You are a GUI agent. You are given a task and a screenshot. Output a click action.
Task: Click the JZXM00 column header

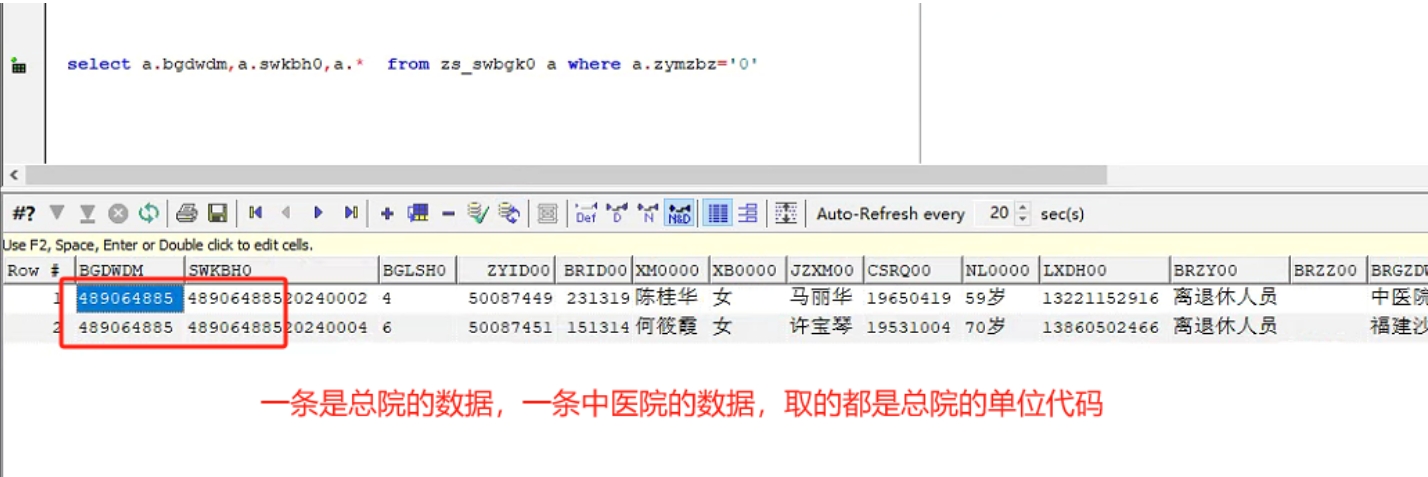(824, 270)
